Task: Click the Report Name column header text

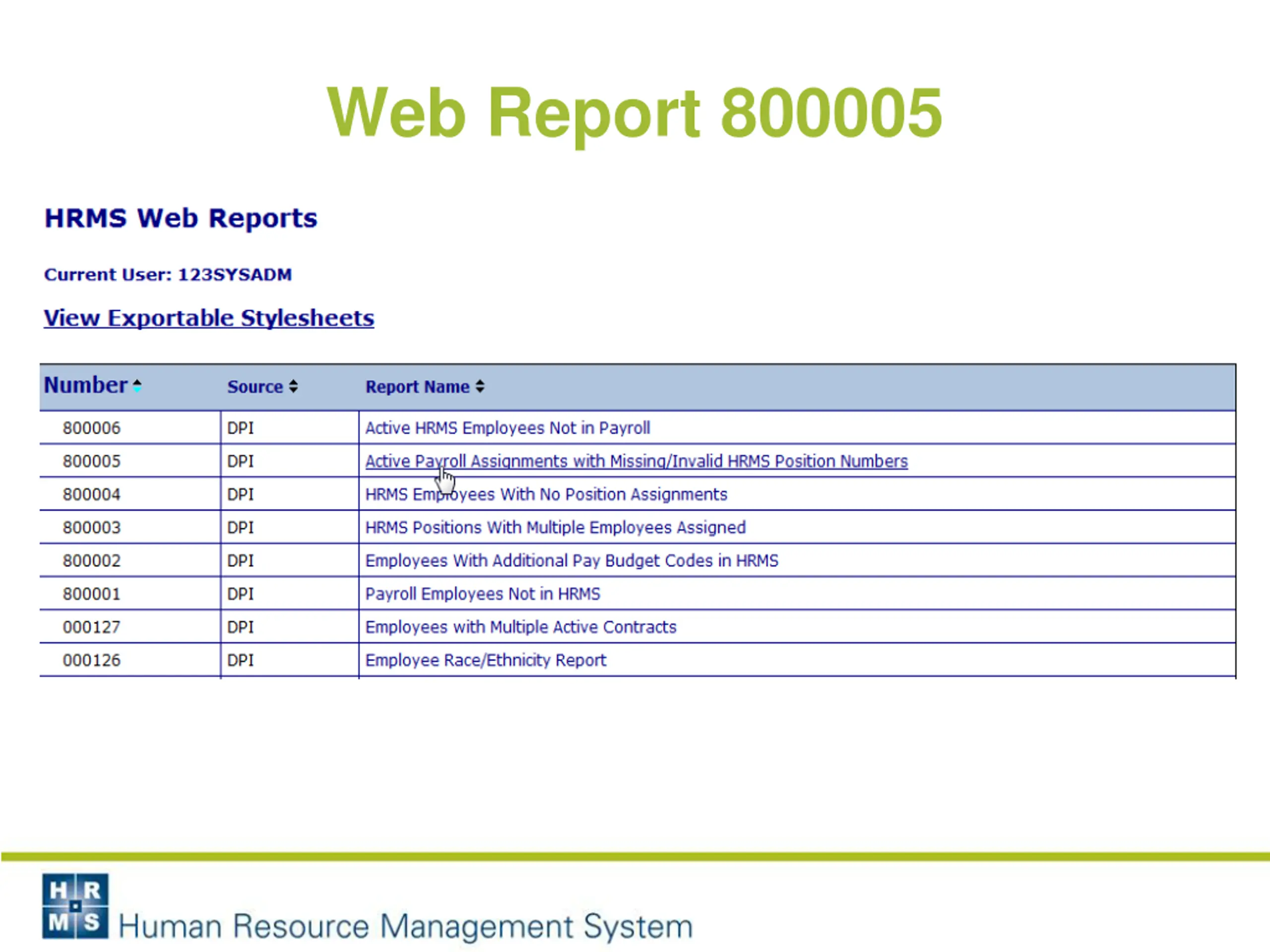Action: point(417,387)
